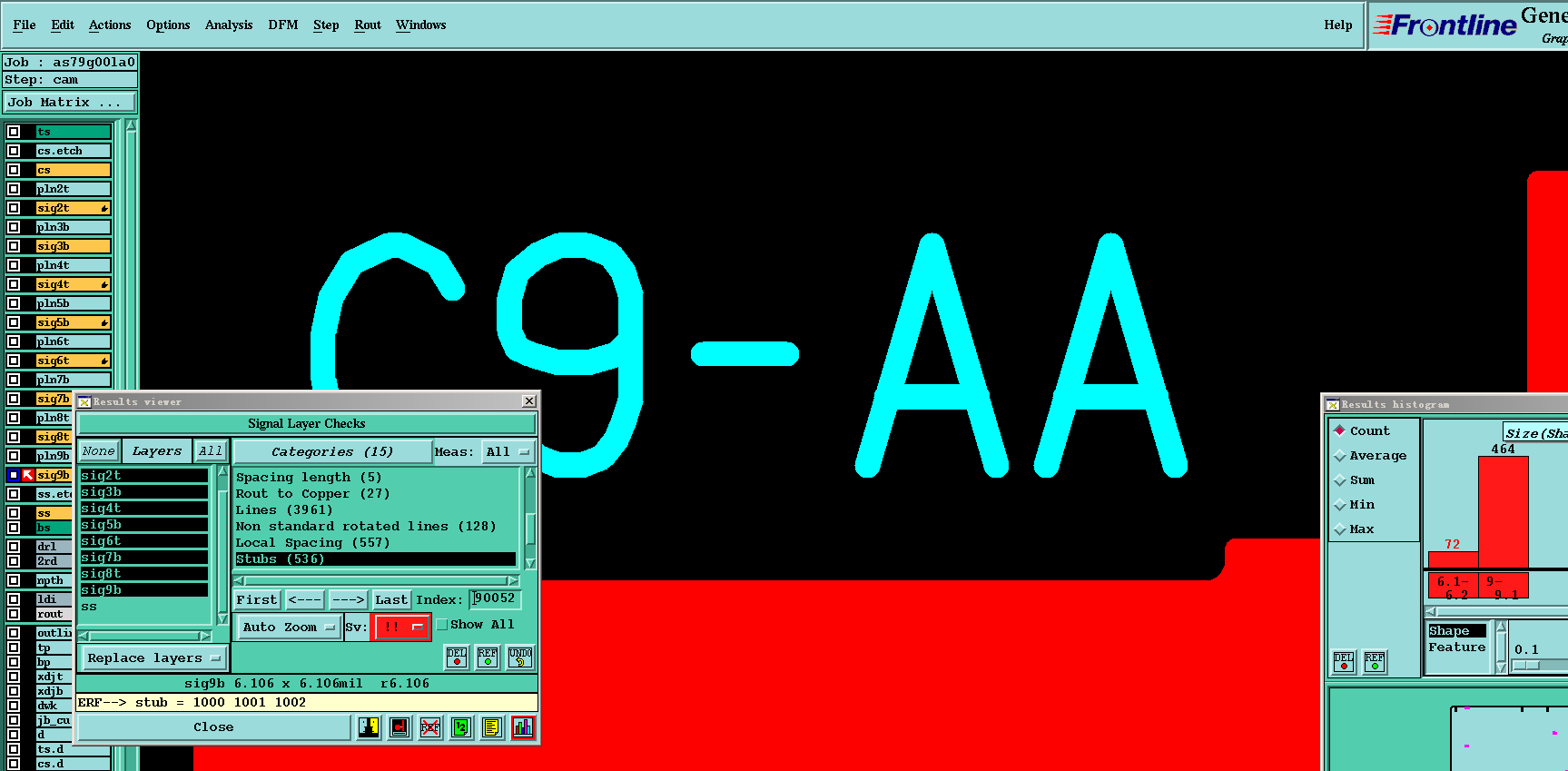Click right arrow of categories horizontal scrollbar
Image resolution: width=1568 pixels, height=771 pixels.
512,580
